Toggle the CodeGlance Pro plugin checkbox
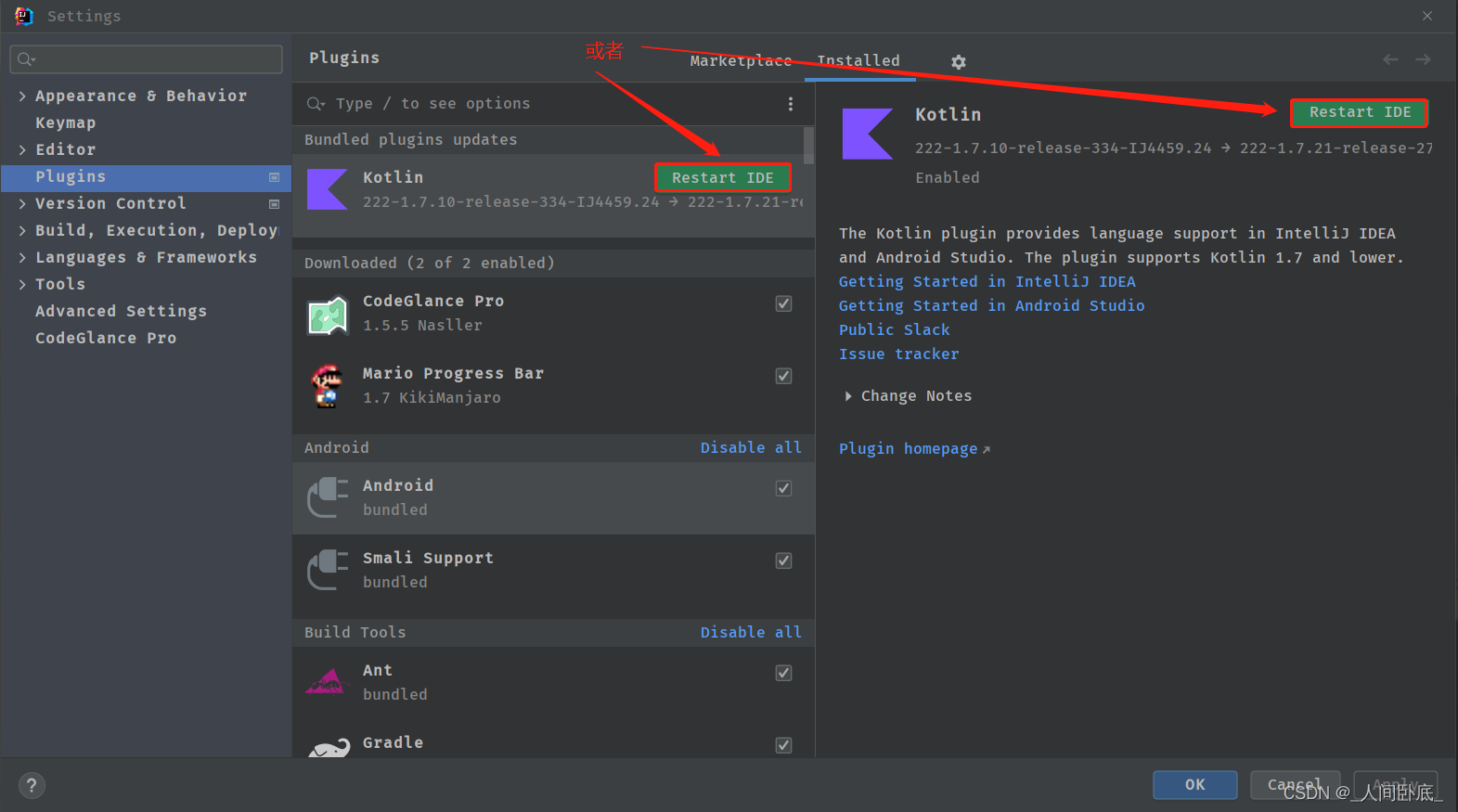 point(784,303)
